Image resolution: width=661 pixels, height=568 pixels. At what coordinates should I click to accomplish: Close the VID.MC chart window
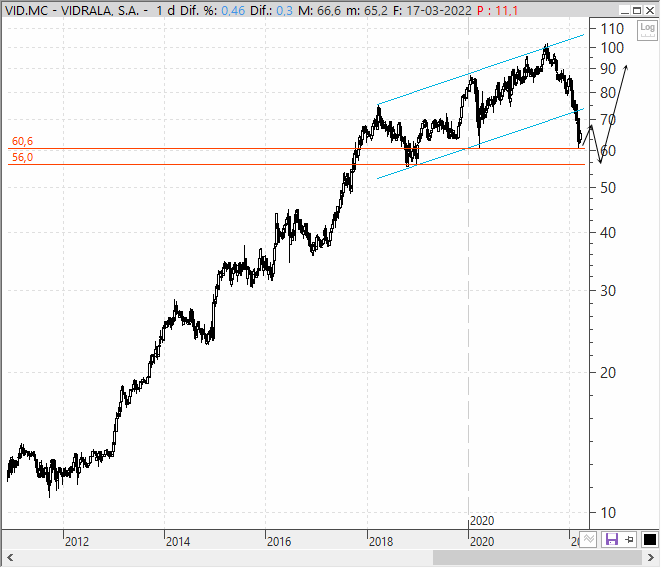pos(650,11)
